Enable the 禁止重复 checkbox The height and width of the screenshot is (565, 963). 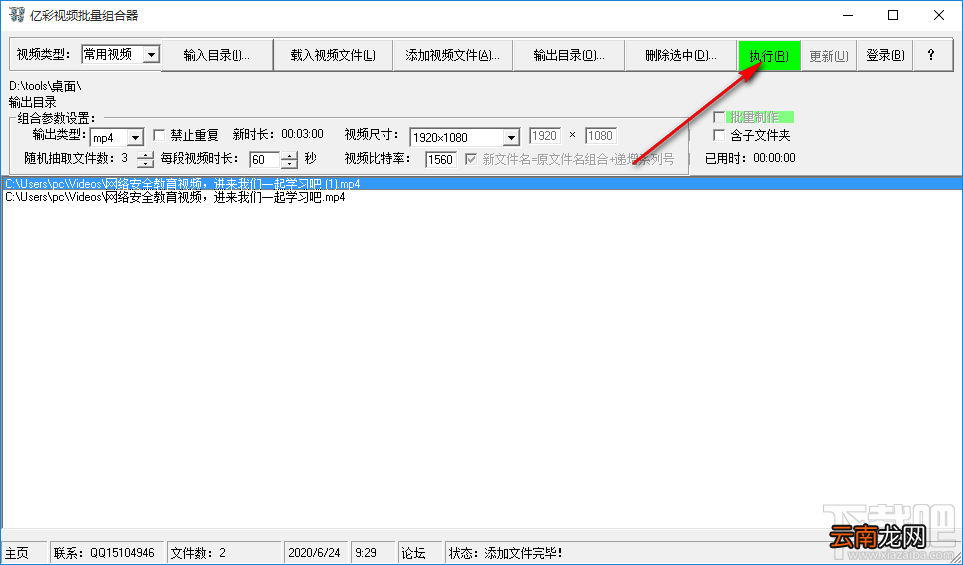click(x=160, y=135)
